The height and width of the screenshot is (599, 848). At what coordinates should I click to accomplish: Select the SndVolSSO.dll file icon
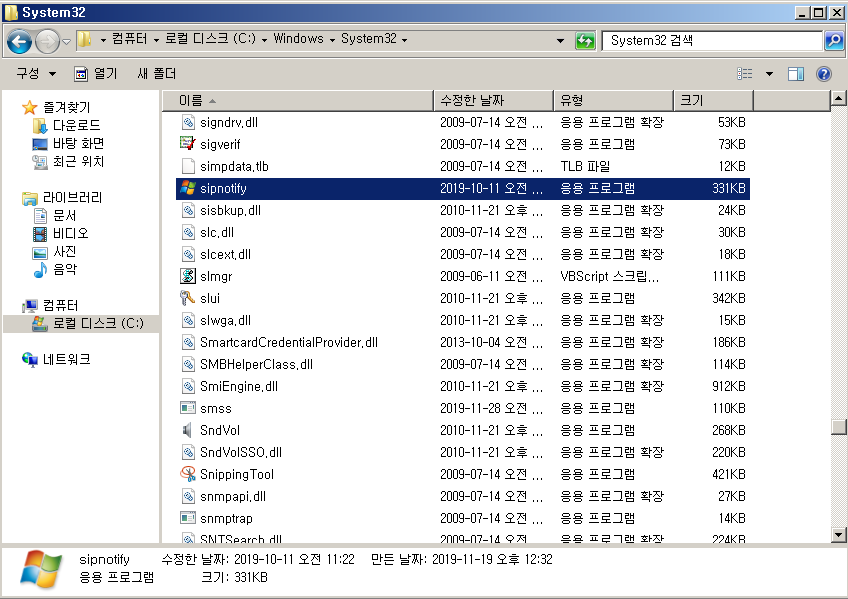tap(188, 452)
